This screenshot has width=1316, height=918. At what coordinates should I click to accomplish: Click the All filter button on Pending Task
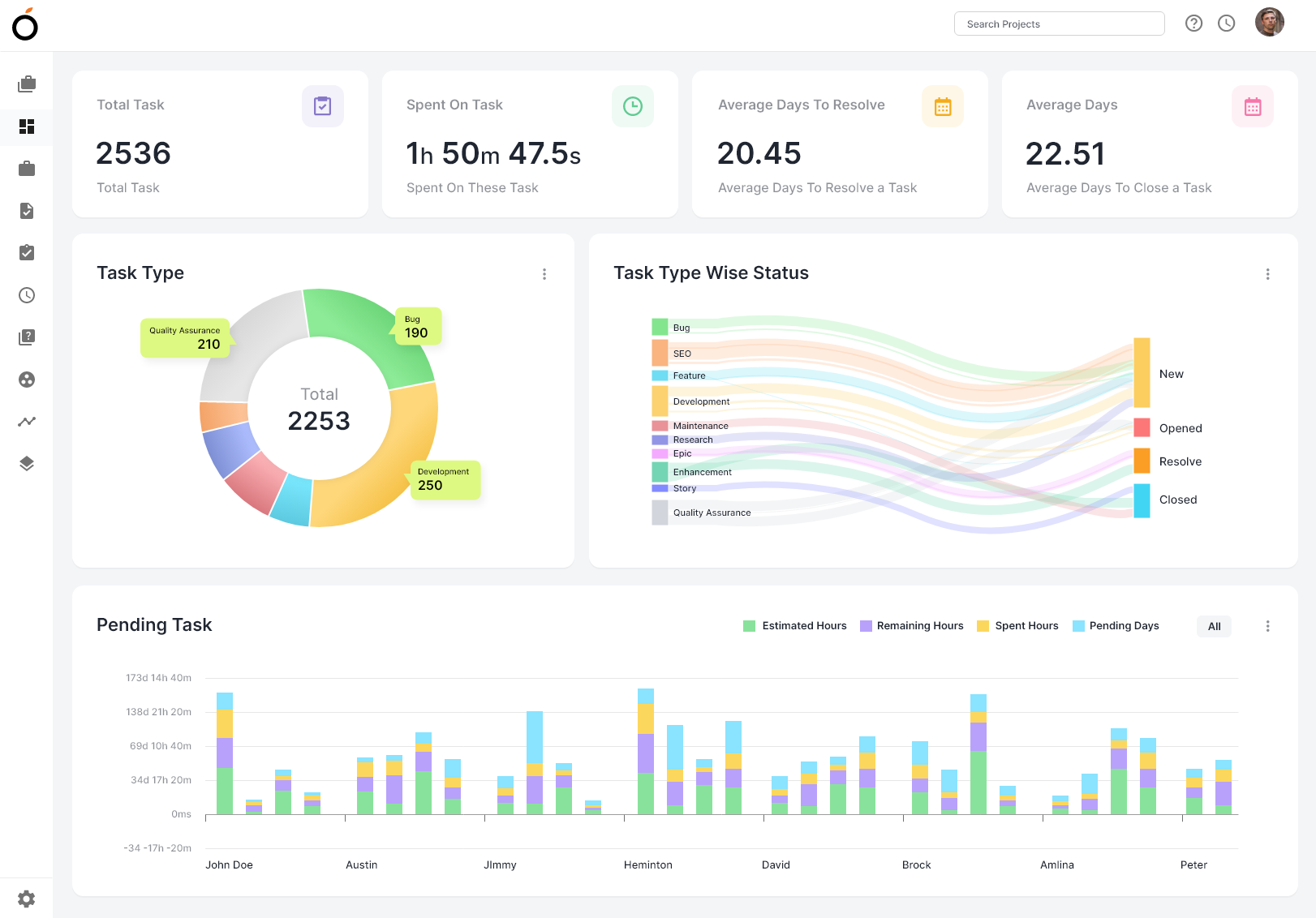pos(1214,626)
